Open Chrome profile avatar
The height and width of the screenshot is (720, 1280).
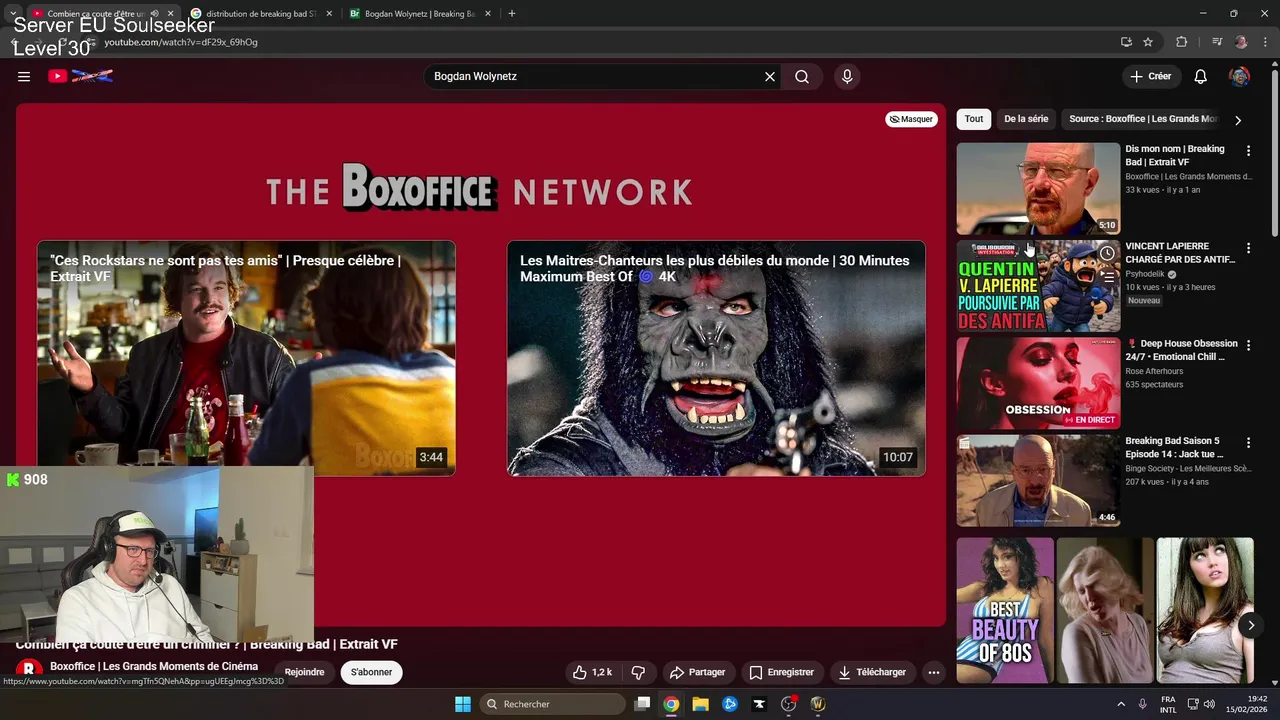coord(1241,42)
